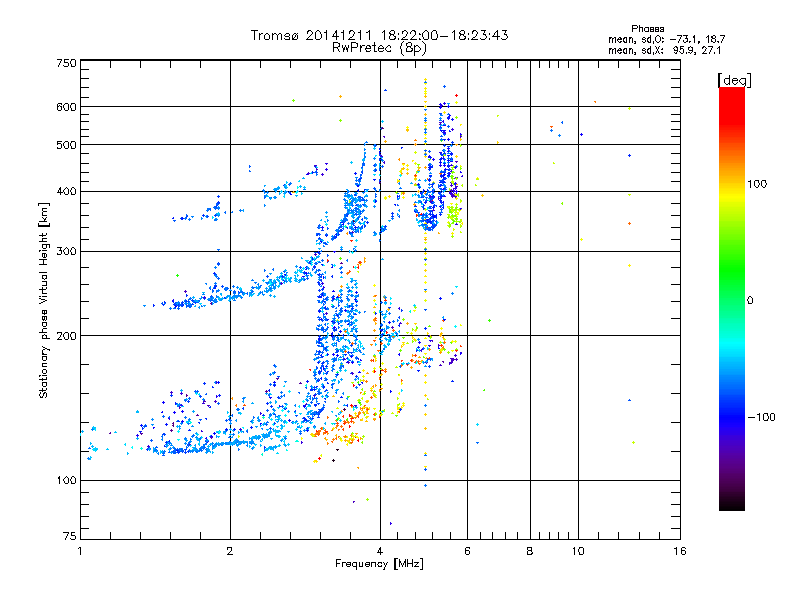Click the "[deg]" colorbar unit label
The image size is (800, 600).
pos(734,80)
